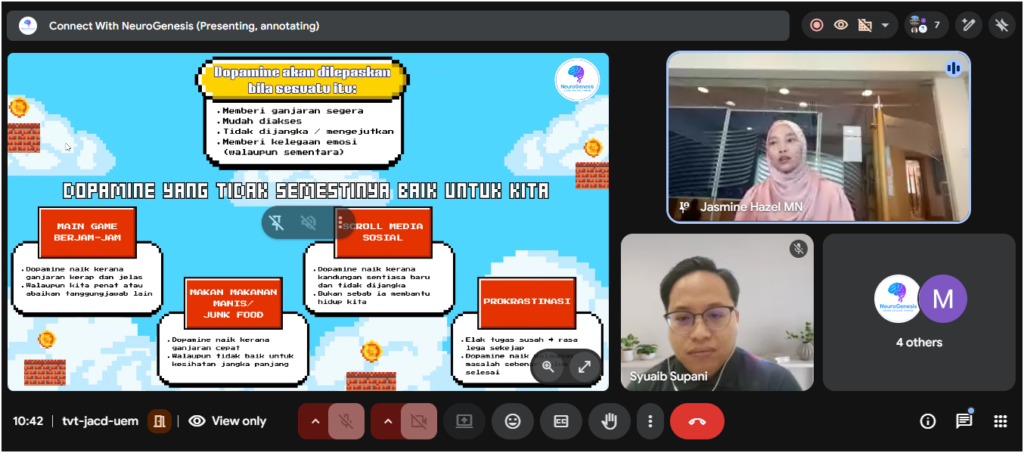Screen dimensions: 1024x453
Task: Toggle the camera on or off
Action: point(419,421)
